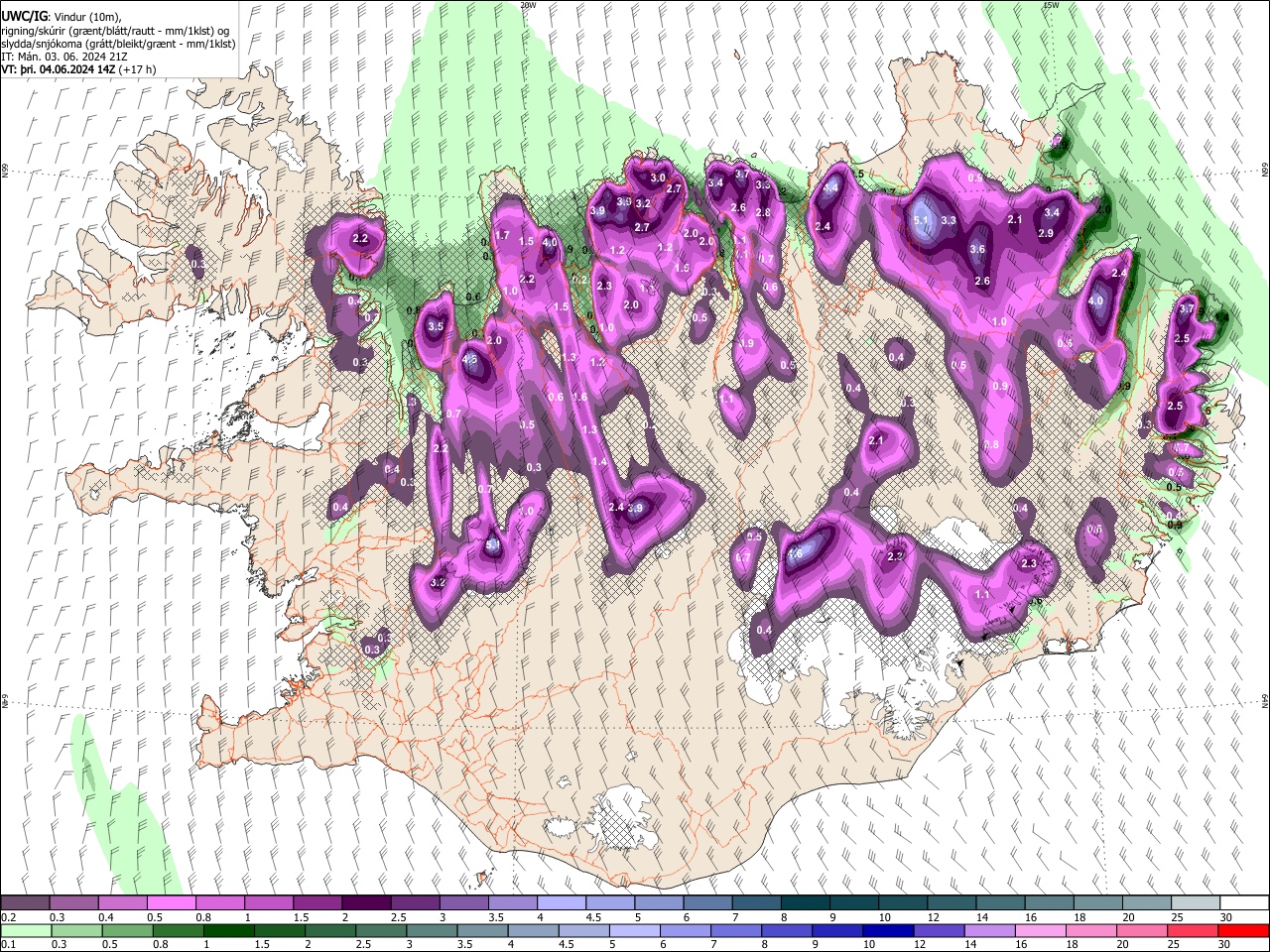This screenshot has width=1270, height=952.
Task: Click the 4.4 precipitation value on the map
Action: tap(831, 187)
